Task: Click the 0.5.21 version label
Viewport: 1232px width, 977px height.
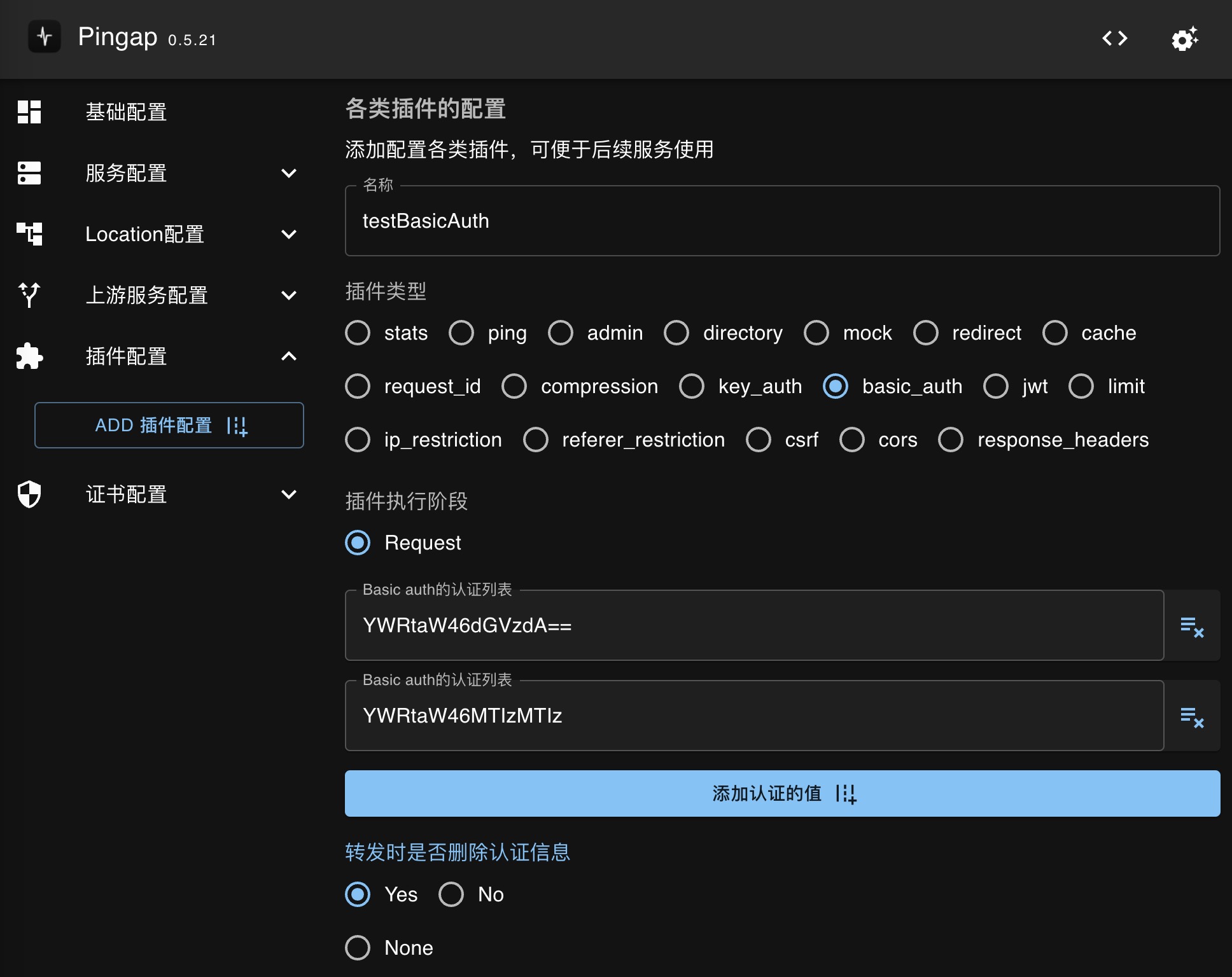Action: (192, 40)
